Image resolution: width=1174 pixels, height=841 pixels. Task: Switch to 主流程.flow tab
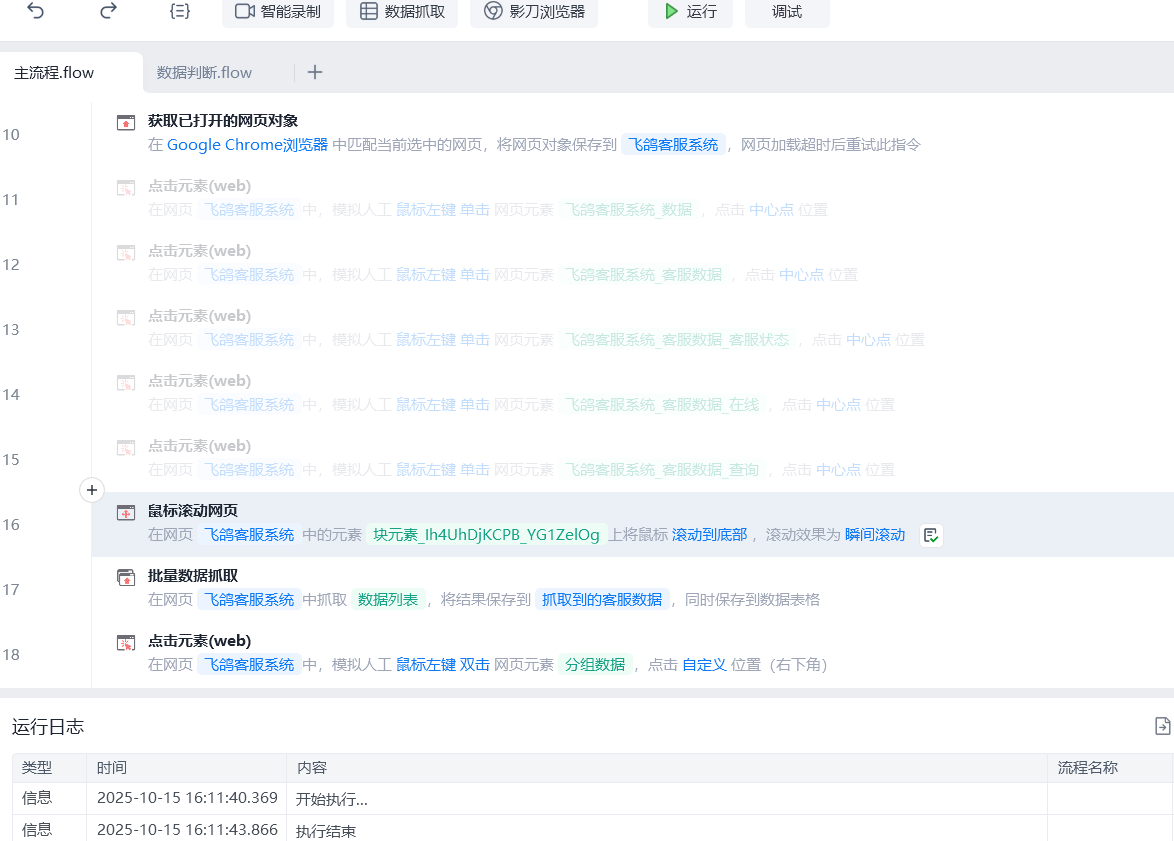(54, 73)
